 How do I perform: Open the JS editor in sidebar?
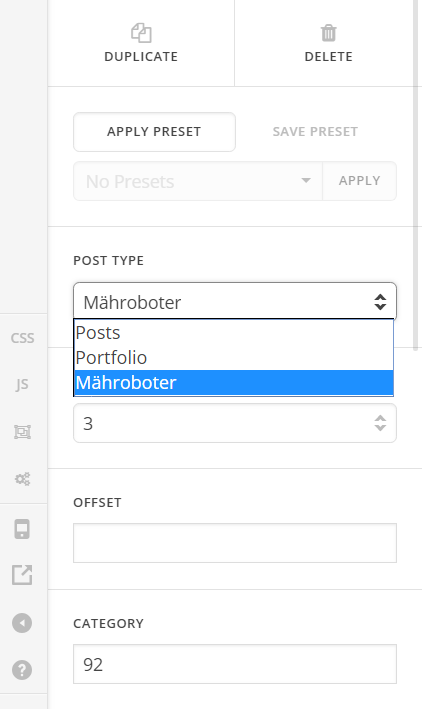click(22, 384)
